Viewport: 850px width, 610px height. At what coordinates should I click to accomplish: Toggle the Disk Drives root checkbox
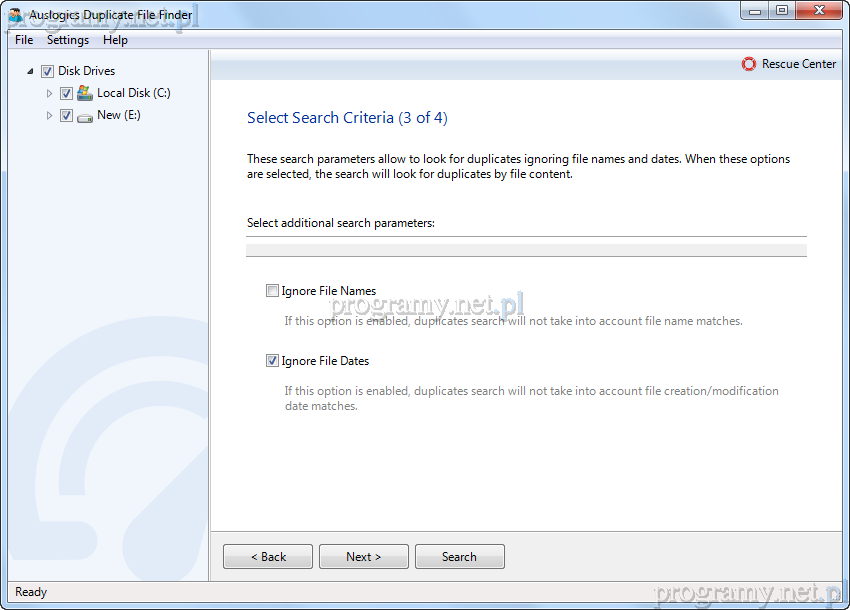(47, 71)
